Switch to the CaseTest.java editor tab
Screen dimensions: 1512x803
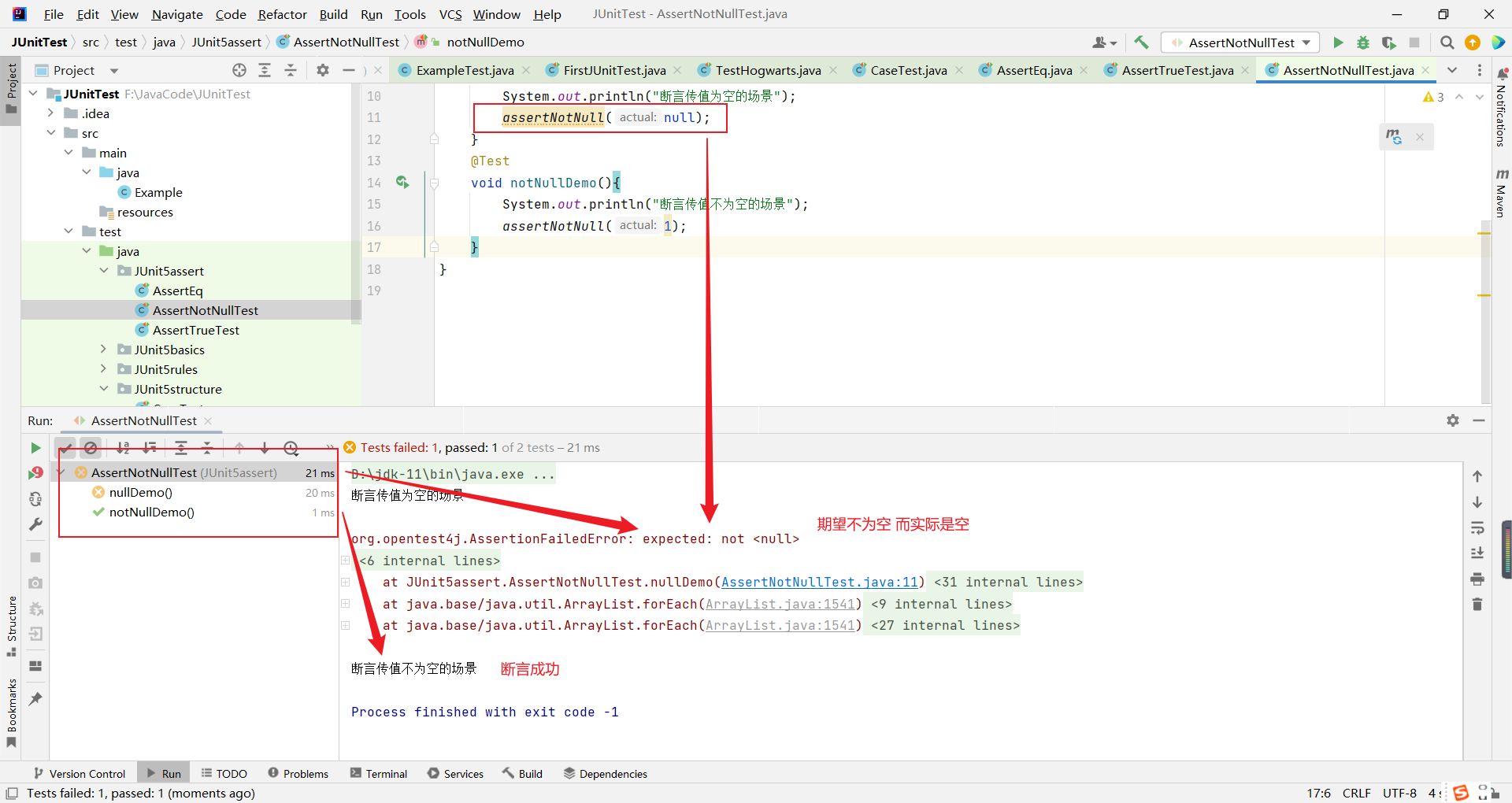pyautogui.click(x=908, y=70)
